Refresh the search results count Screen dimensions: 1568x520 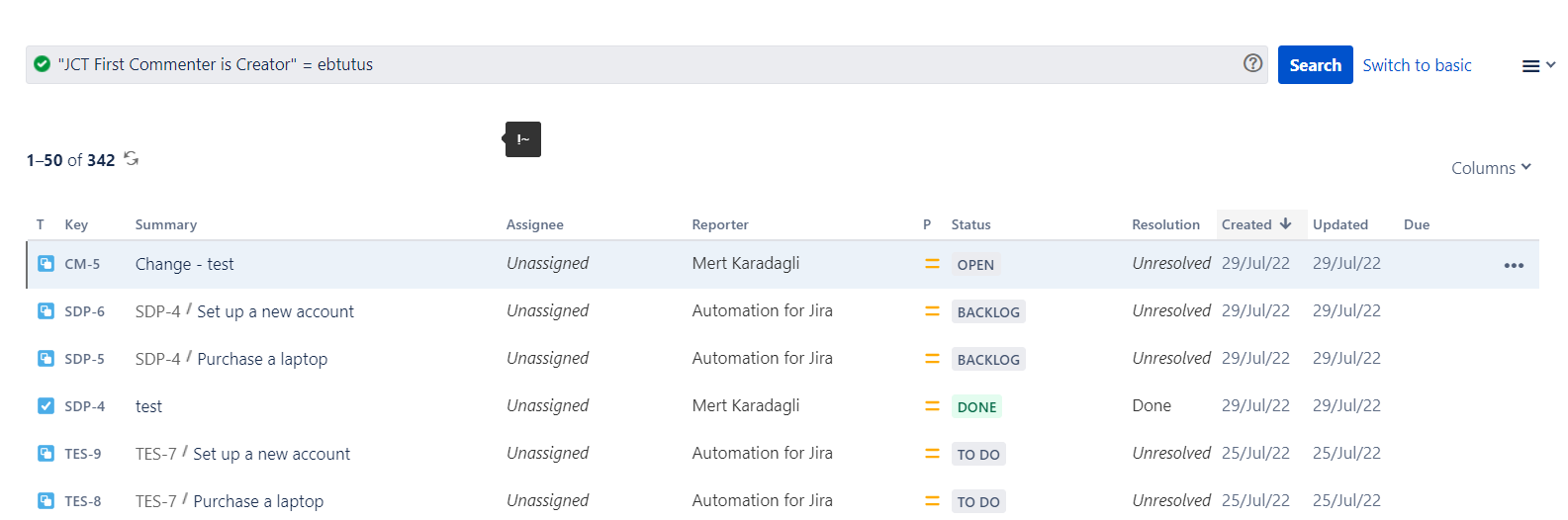131,159
